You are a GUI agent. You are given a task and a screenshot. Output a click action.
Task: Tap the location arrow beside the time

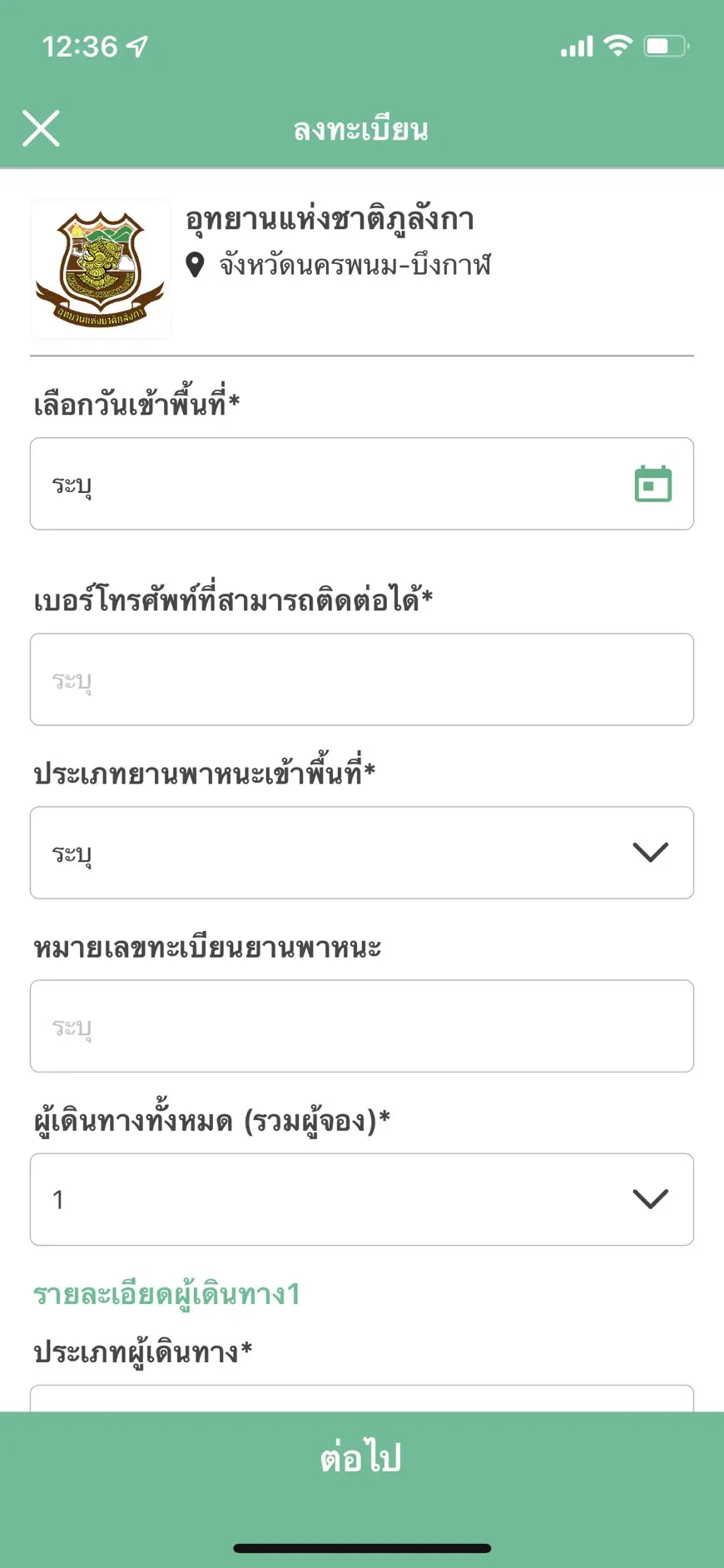point(137,47)
